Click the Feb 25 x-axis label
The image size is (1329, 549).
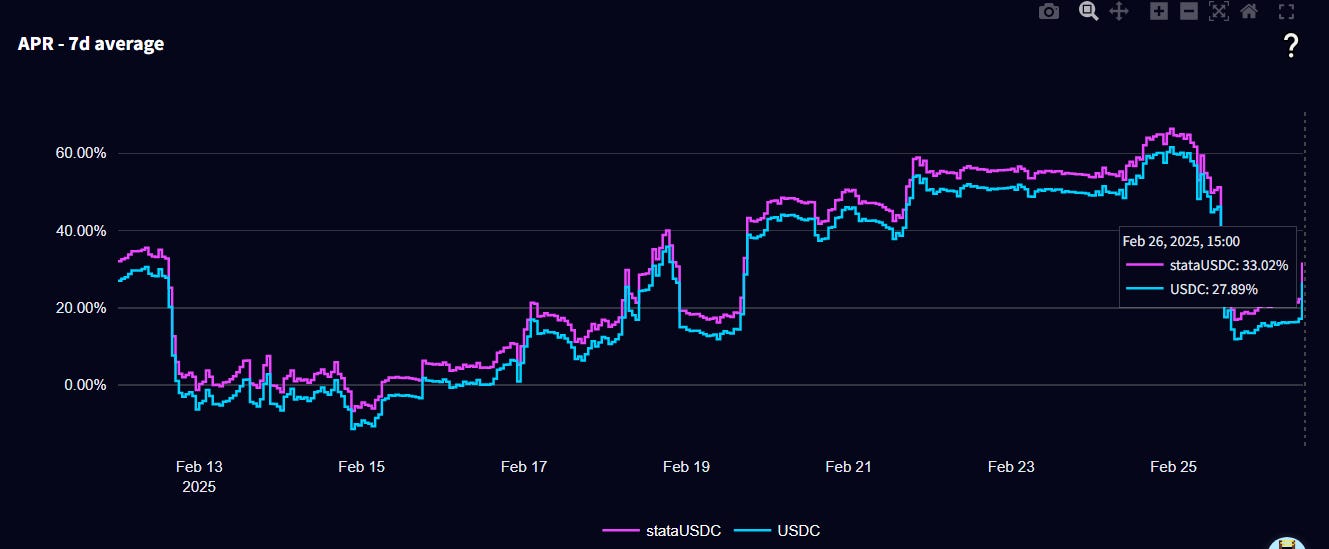pyautogui.click(x=1174, y=467)
